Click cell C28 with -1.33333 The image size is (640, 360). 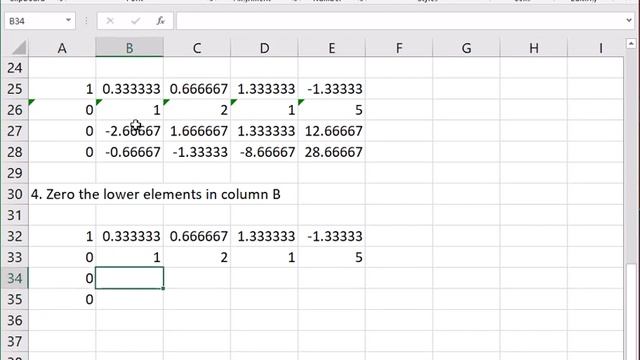pyautogui.click(x=197, y=152)
